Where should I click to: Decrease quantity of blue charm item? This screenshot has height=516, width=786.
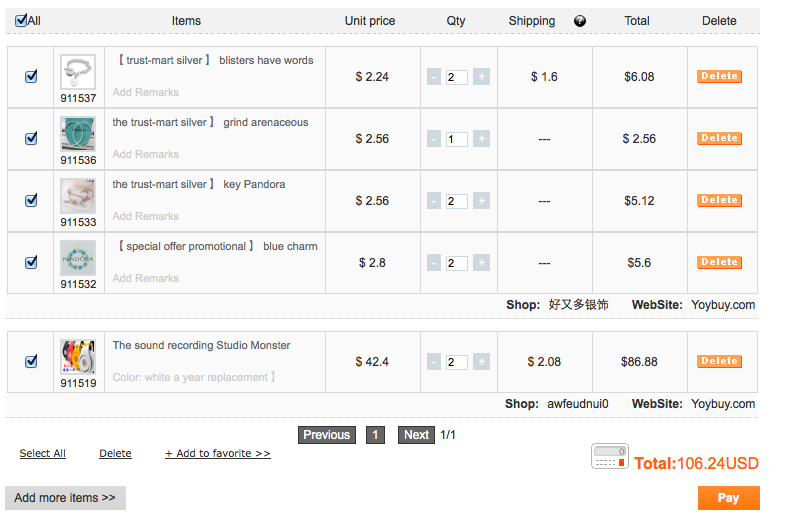tap(433, 263)
